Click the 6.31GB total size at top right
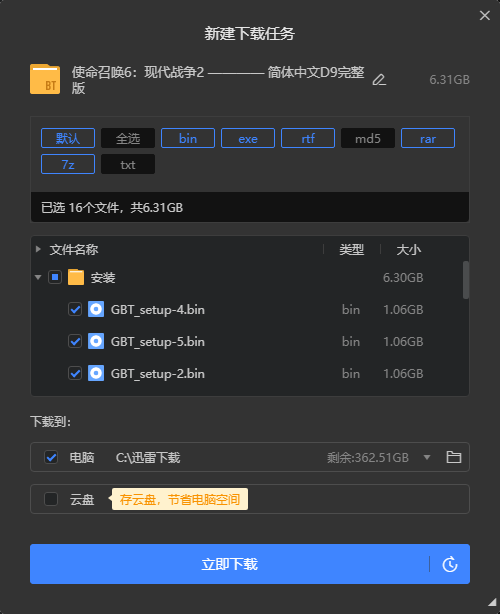Image resolution: width=500 pixels, height=614 pixels. [x=449, y=79]
